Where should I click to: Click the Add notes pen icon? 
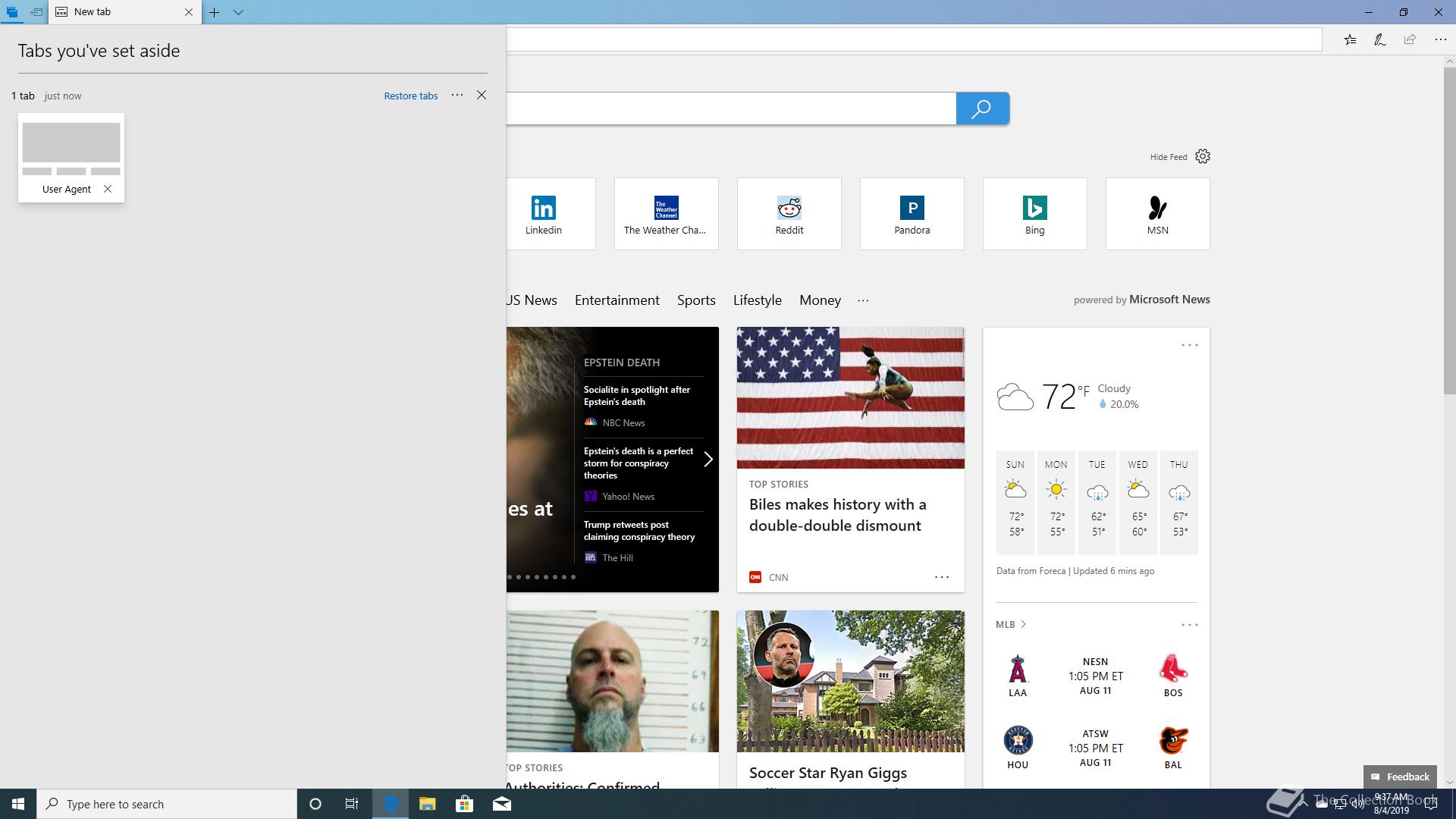[x=1379, y=39]
